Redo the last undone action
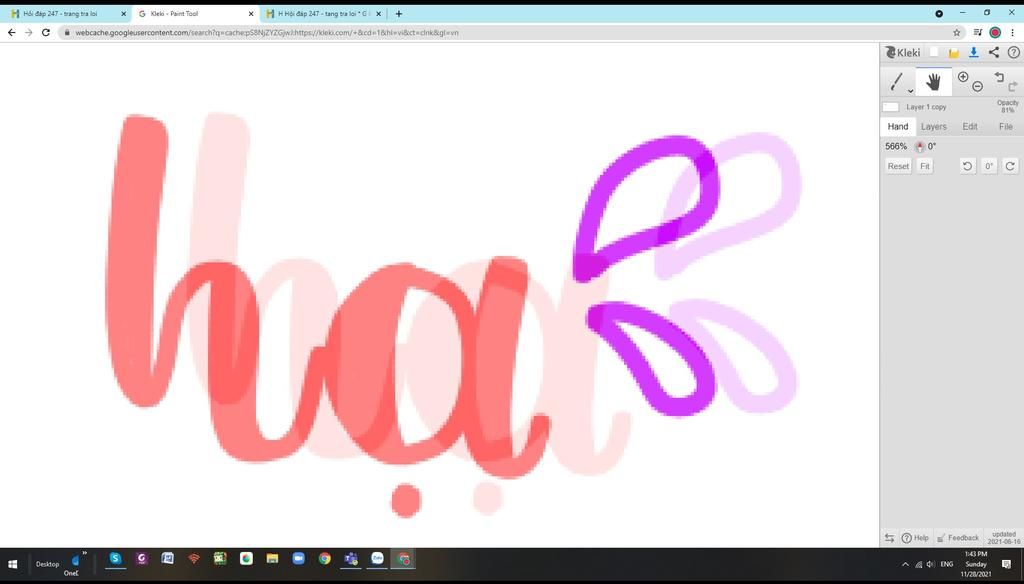This screenshot has height=584, width=1024. pos(1013,86)
